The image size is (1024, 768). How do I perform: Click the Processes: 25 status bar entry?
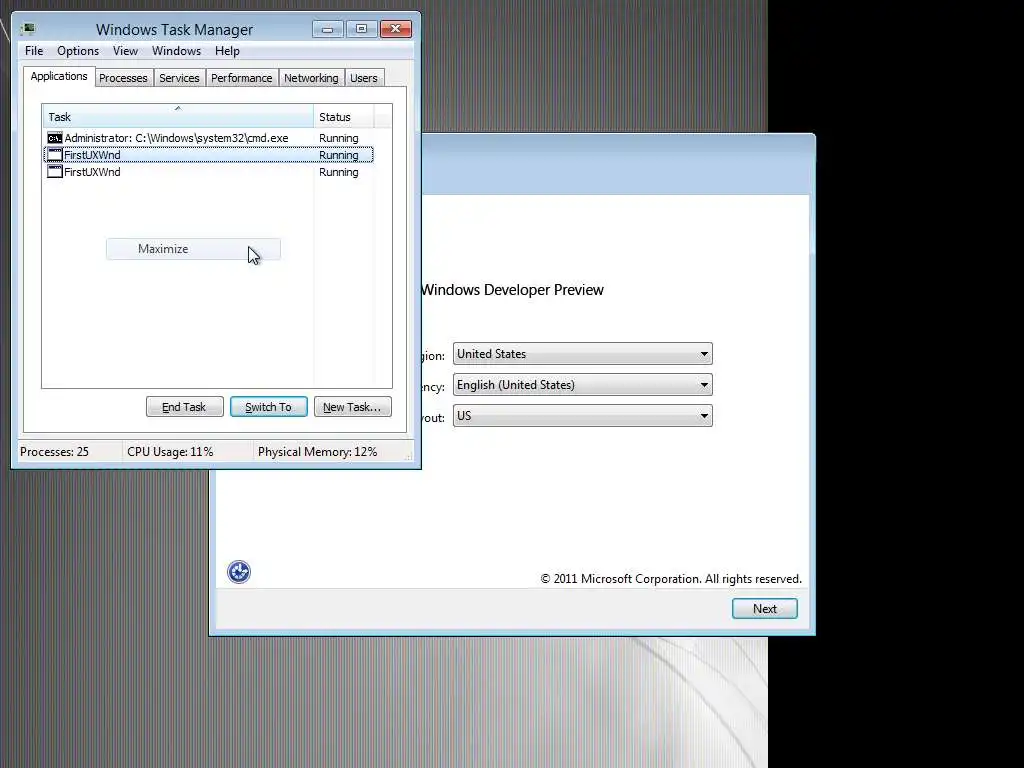click(x=54, y=452)
